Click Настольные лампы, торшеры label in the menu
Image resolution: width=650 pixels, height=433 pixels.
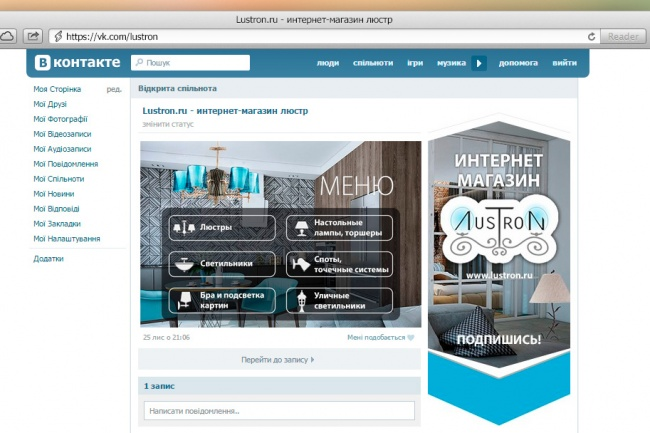point(347,227)
